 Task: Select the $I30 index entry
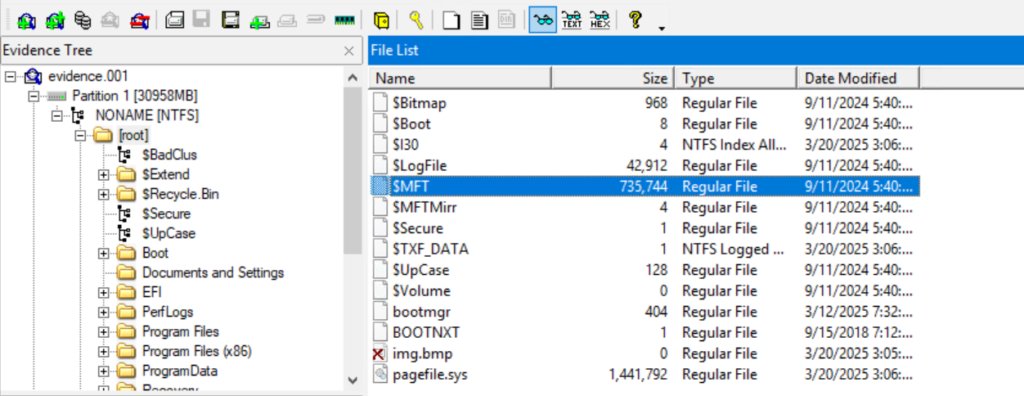coord(645,145)
